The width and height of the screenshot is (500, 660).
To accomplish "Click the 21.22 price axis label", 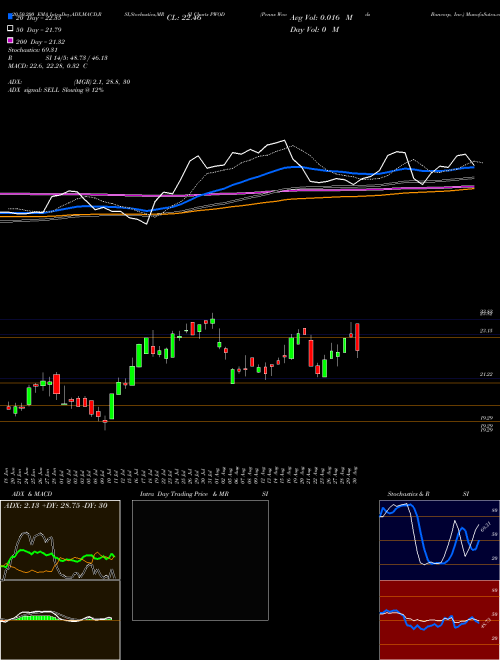I will tap(486, 374).
